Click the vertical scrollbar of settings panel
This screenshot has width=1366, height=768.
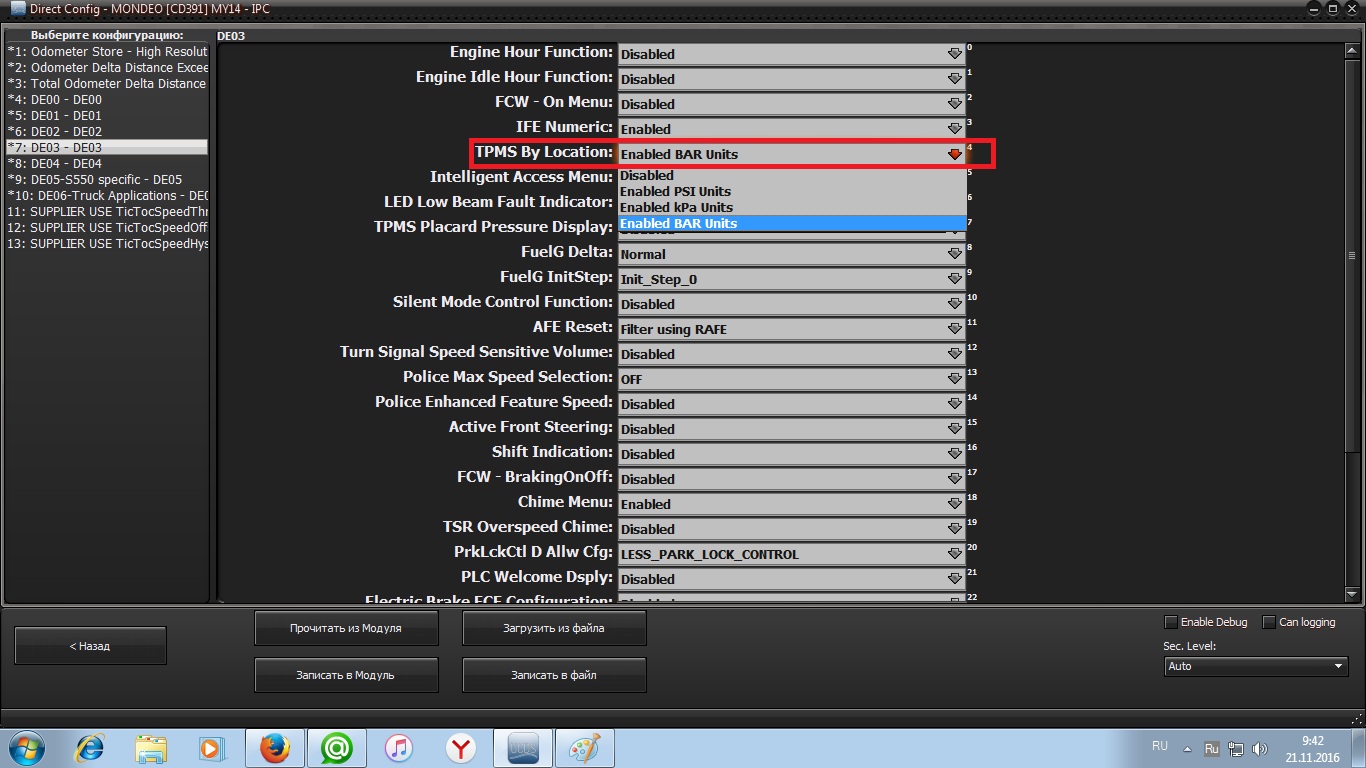coord(1354,300)
